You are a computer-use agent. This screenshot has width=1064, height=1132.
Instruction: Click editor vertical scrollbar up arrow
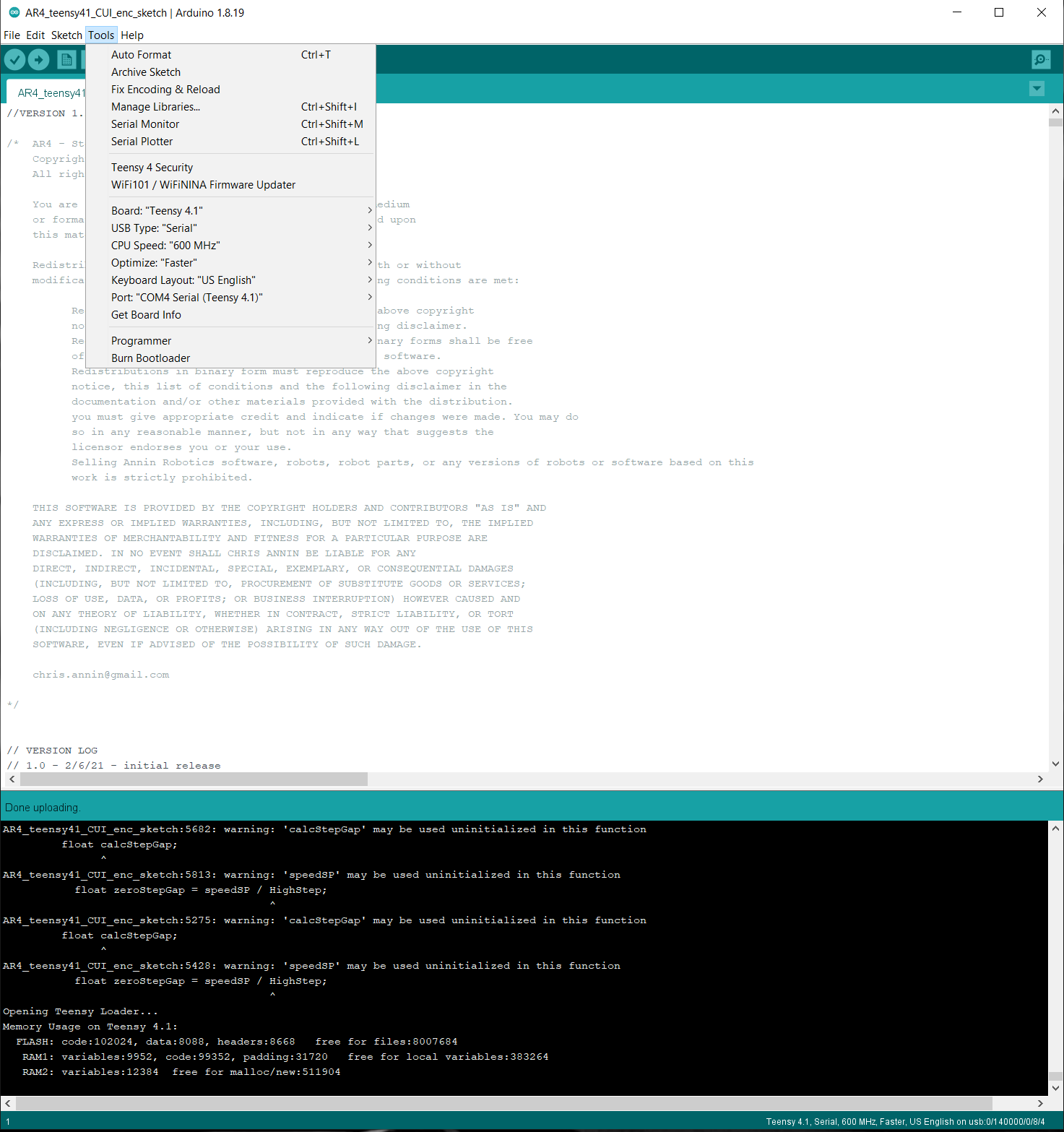pyautogui.click(x=1055, y=111)
